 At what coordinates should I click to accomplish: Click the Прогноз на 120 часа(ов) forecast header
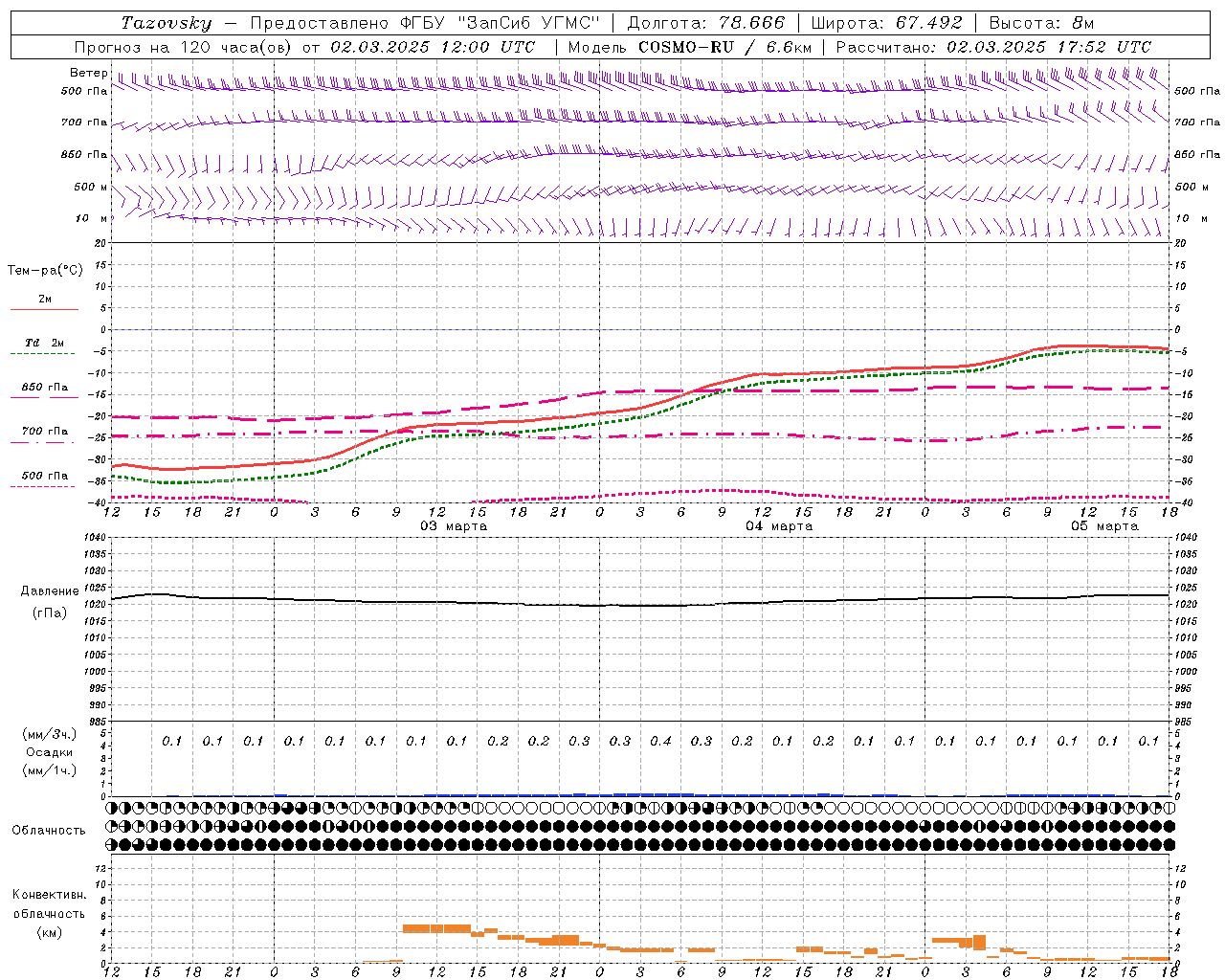coord(304,47)
